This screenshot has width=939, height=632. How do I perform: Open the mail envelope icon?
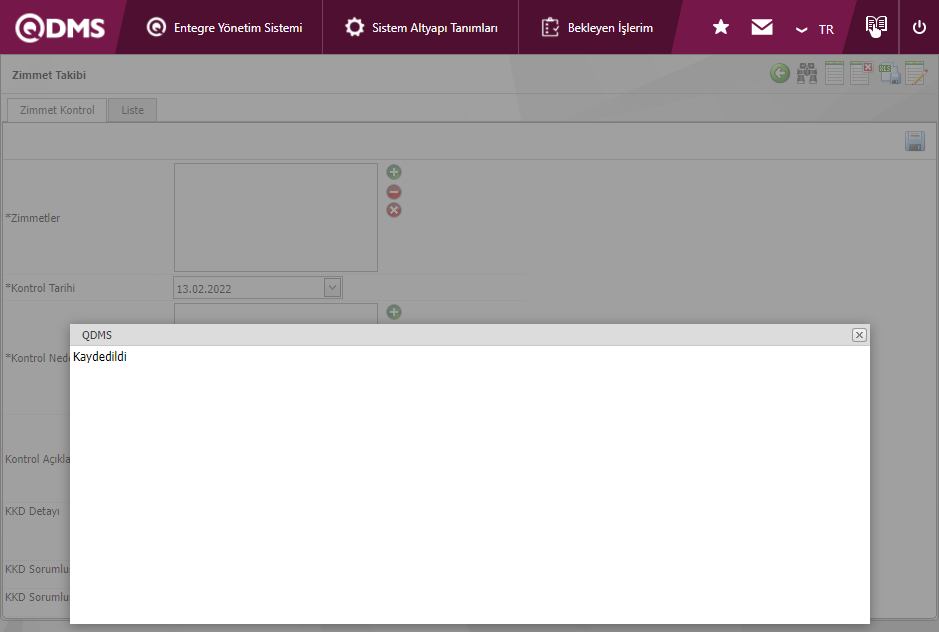pos(762,27)
